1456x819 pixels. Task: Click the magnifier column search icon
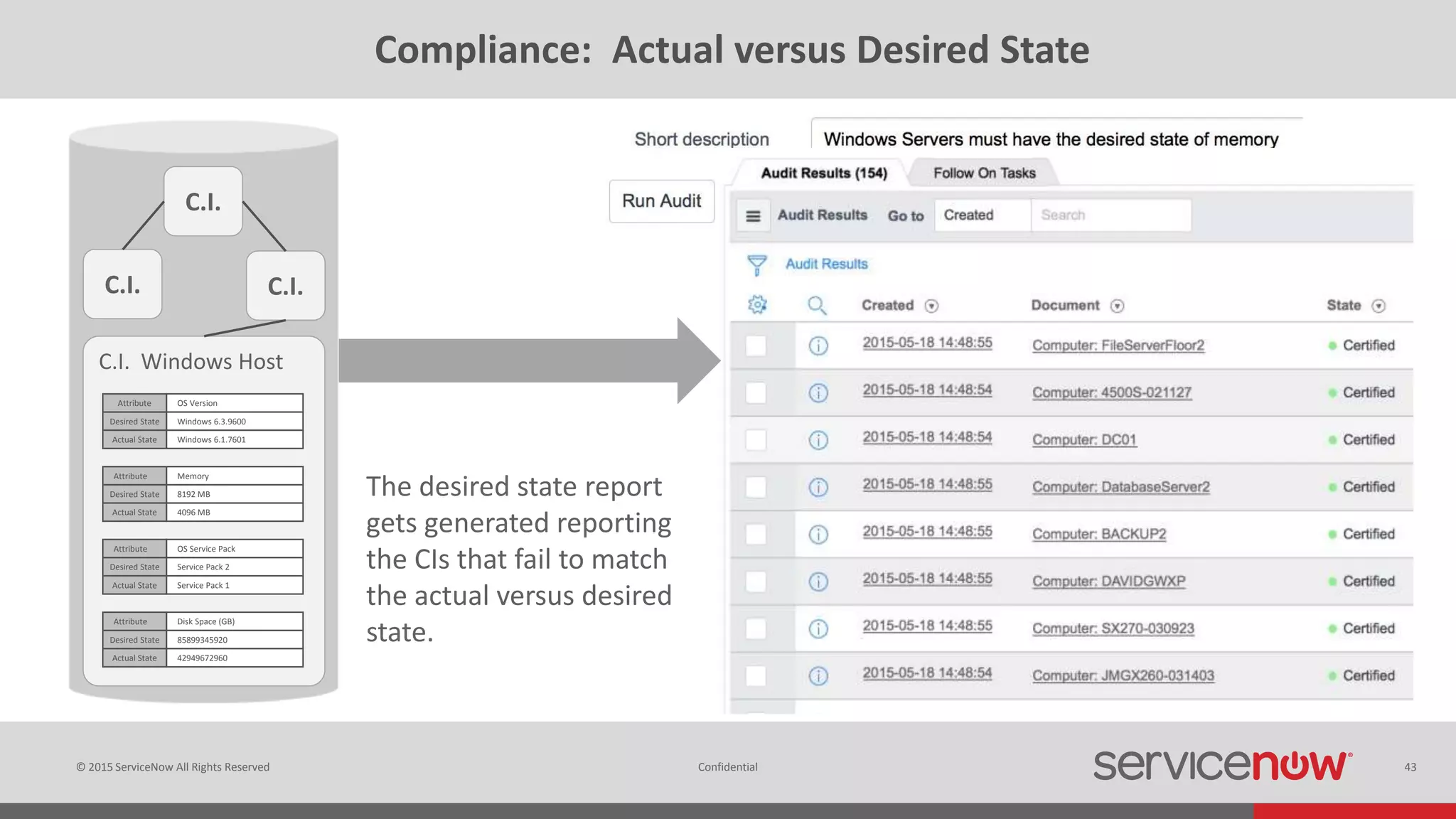817,306
